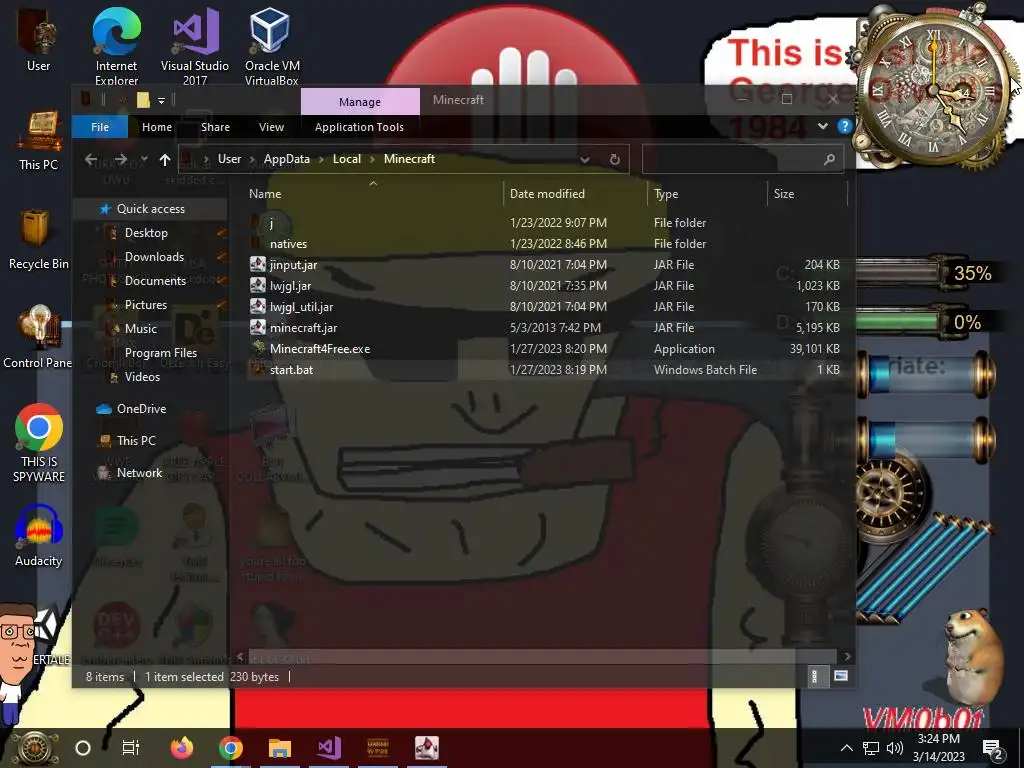Screen dimensions: 1024x768
Task: Open the Java app taskbar icon
Action: pos(427,748)
